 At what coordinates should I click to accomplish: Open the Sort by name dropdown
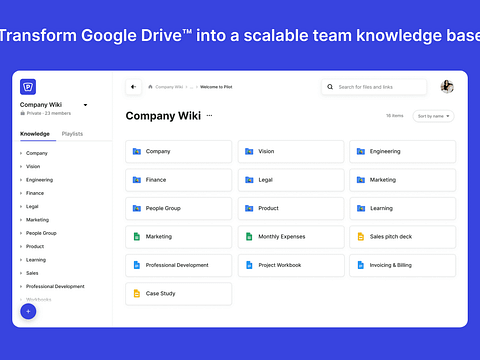coord(433,116)
